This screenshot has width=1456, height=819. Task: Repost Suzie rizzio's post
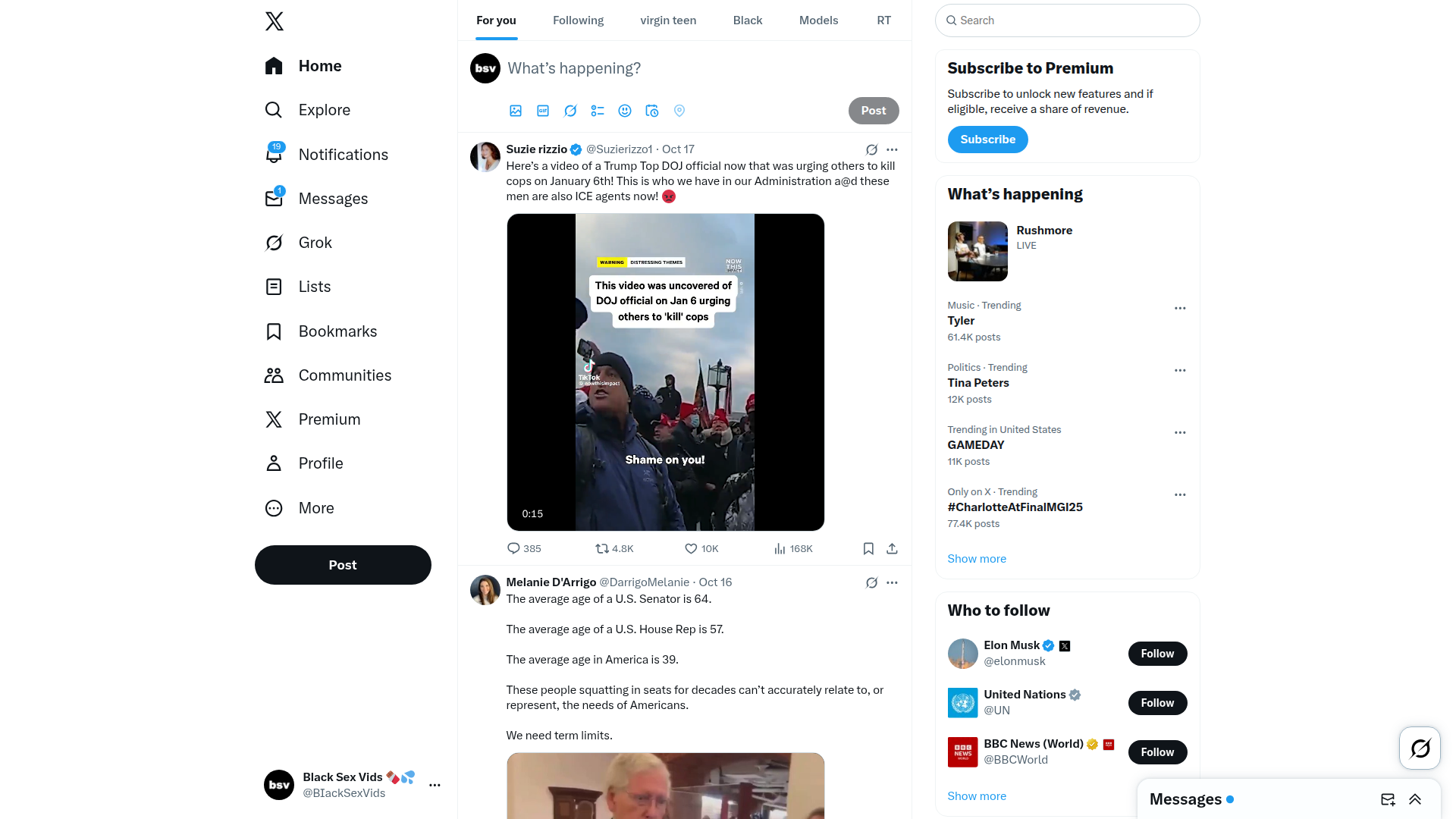point(614,548)
